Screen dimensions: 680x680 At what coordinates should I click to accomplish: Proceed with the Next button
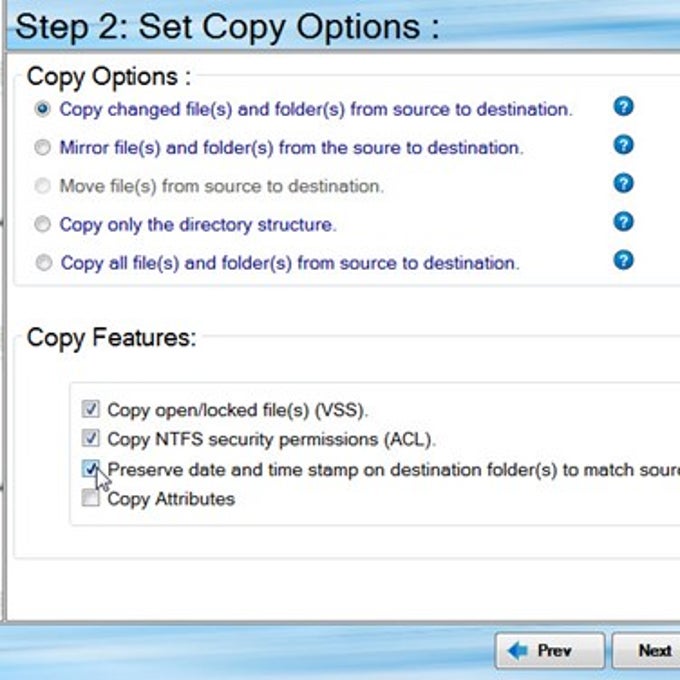tap(646, 651)
